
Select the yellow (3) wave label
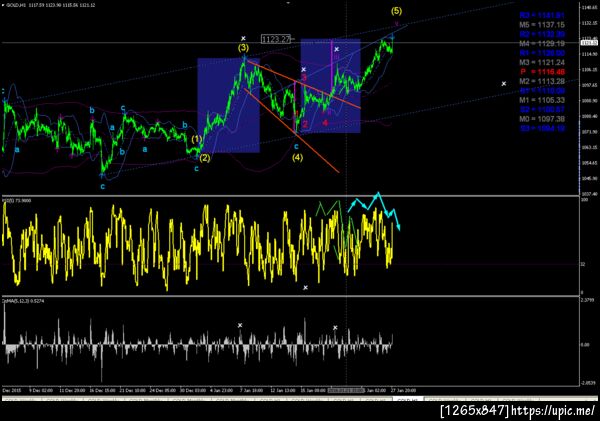pyautogui.click(x=243, y=48)
